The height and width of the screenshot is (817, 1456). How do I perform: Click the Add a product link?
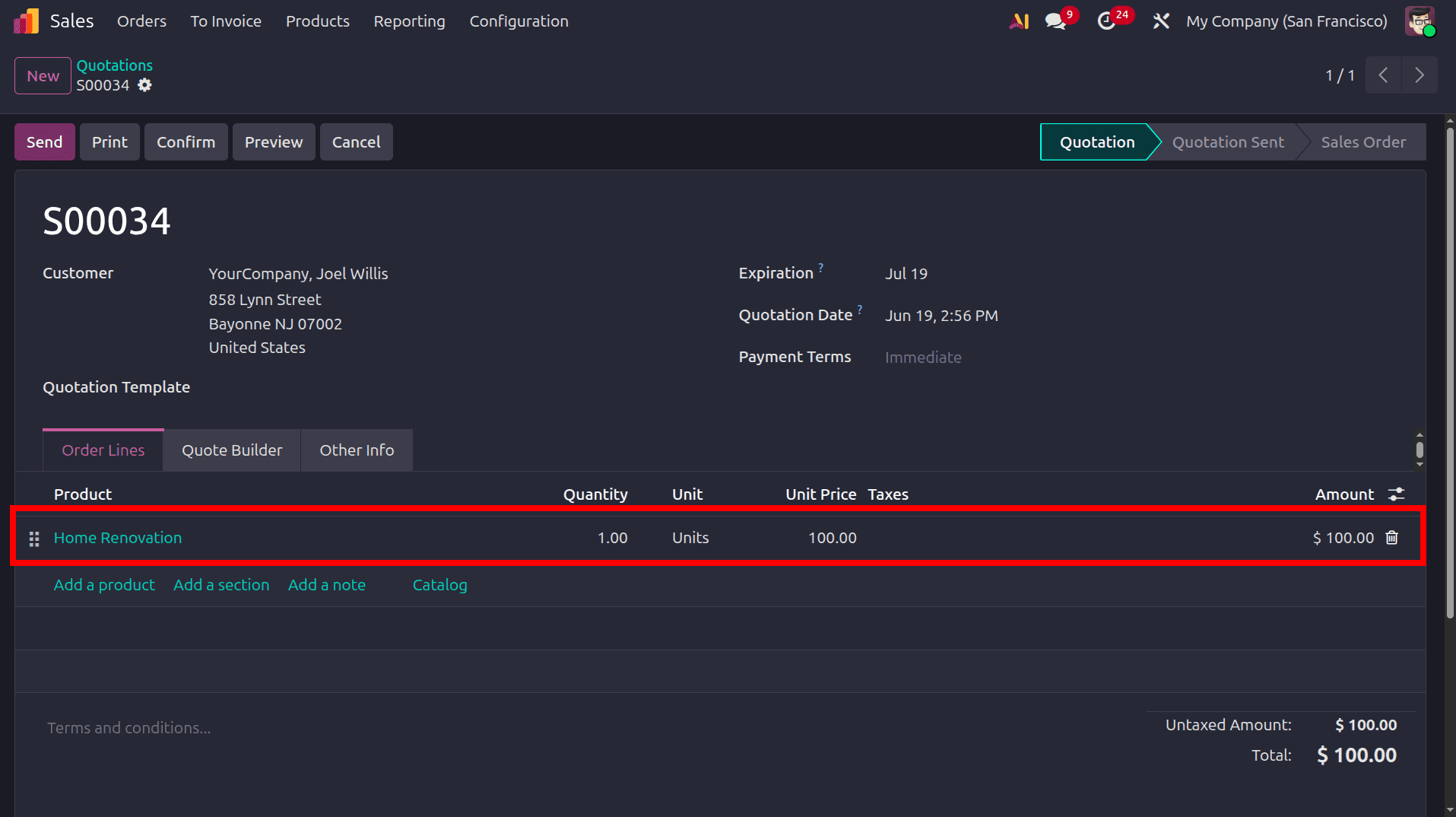(104, 585)
